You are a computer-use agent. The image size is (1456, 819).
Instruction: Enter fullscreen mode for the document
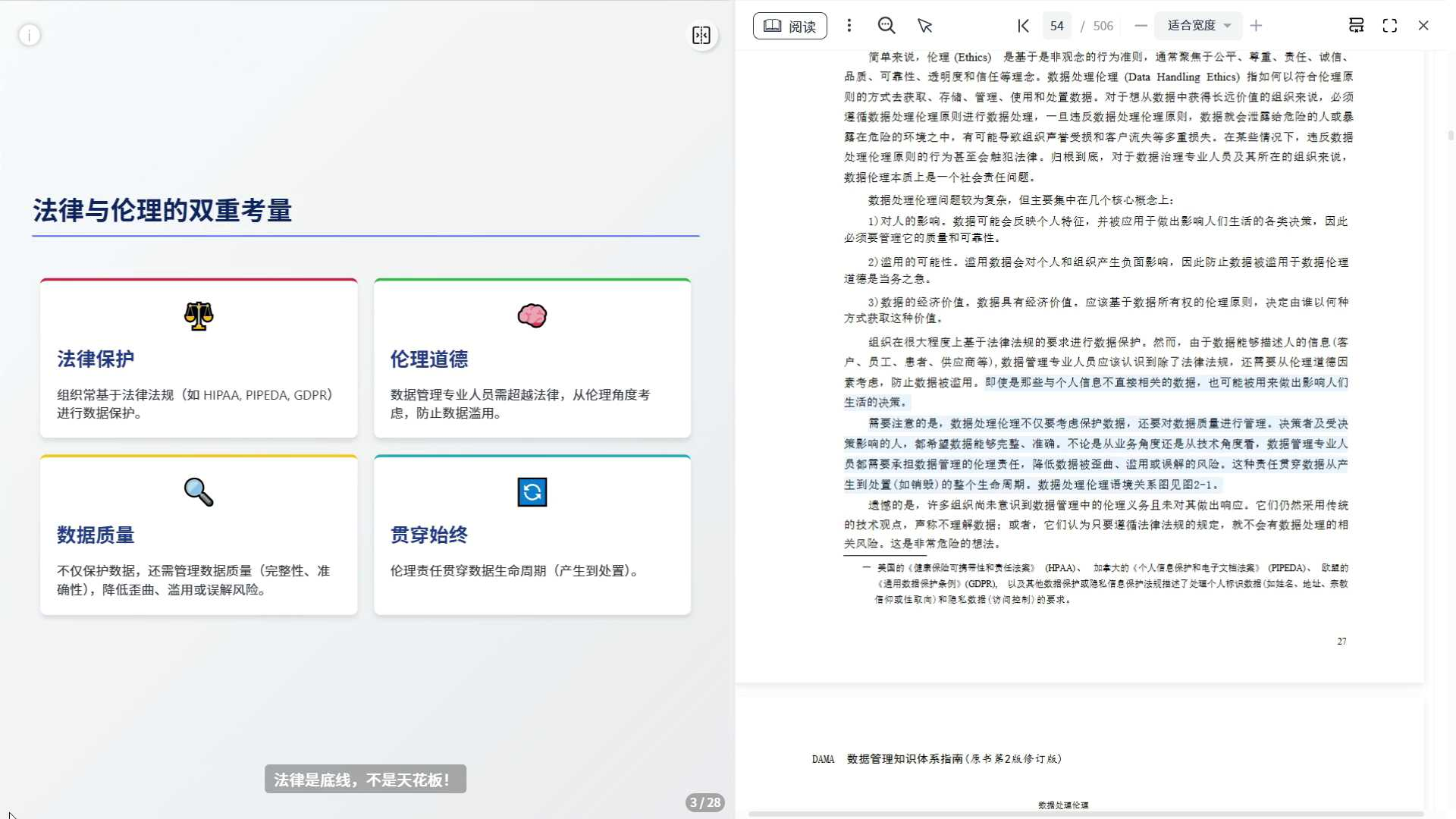[1389, 26]
